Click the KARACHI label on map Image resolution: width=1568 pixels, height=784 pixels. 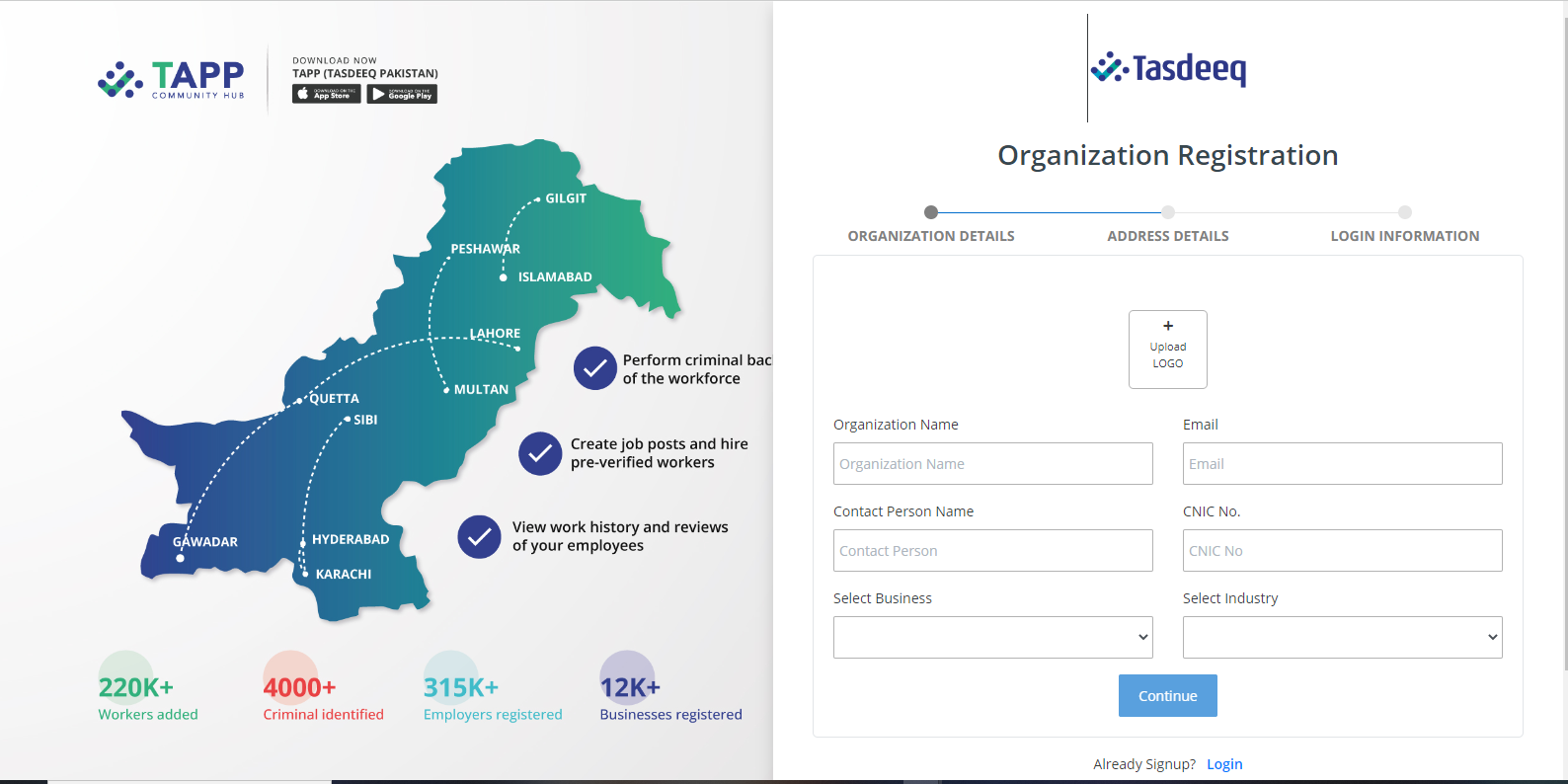point(344,575)
